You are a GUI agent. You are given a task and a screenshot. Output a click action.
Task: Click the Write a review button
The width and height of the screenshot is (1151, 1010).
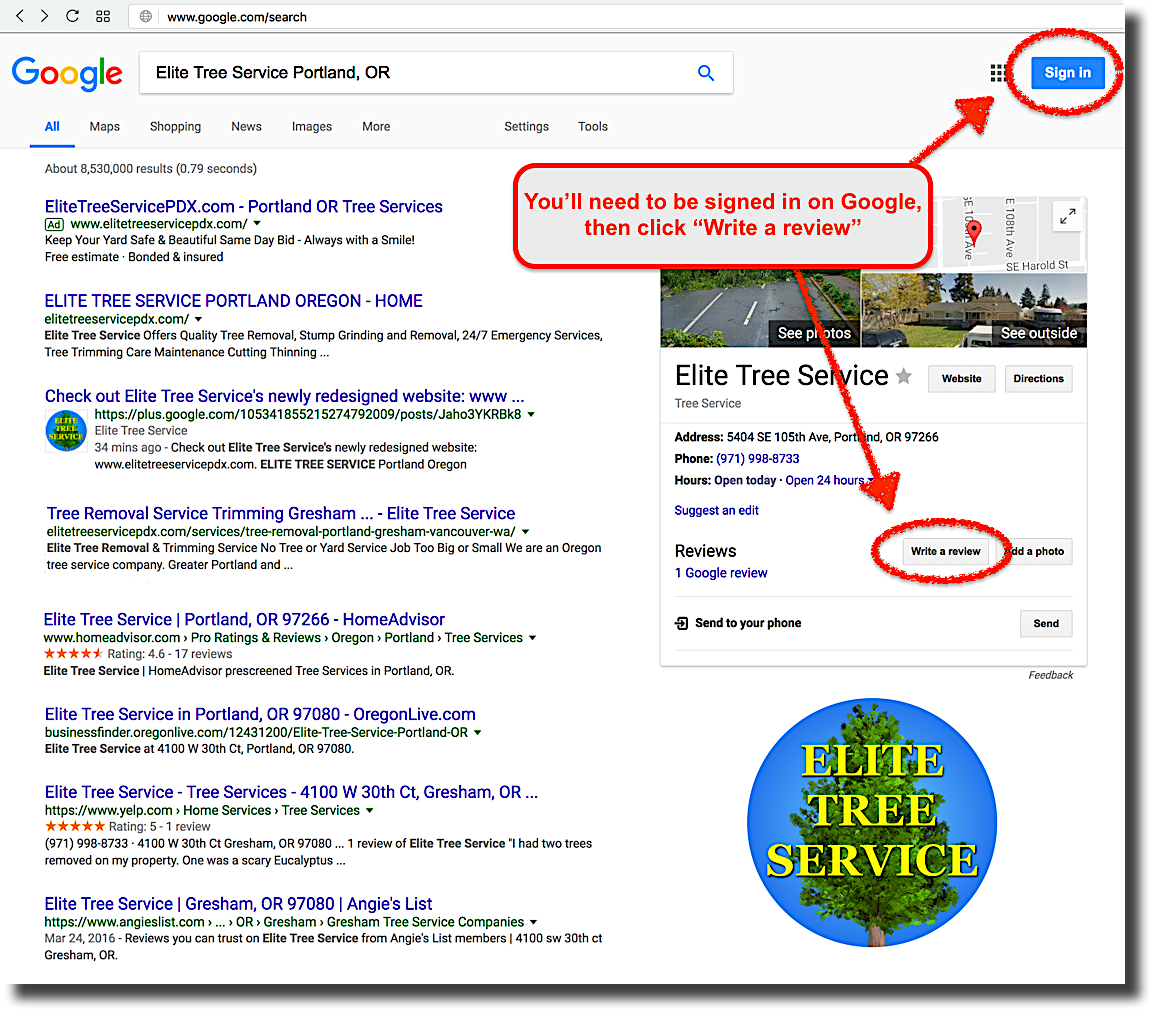tap(945, 551)
